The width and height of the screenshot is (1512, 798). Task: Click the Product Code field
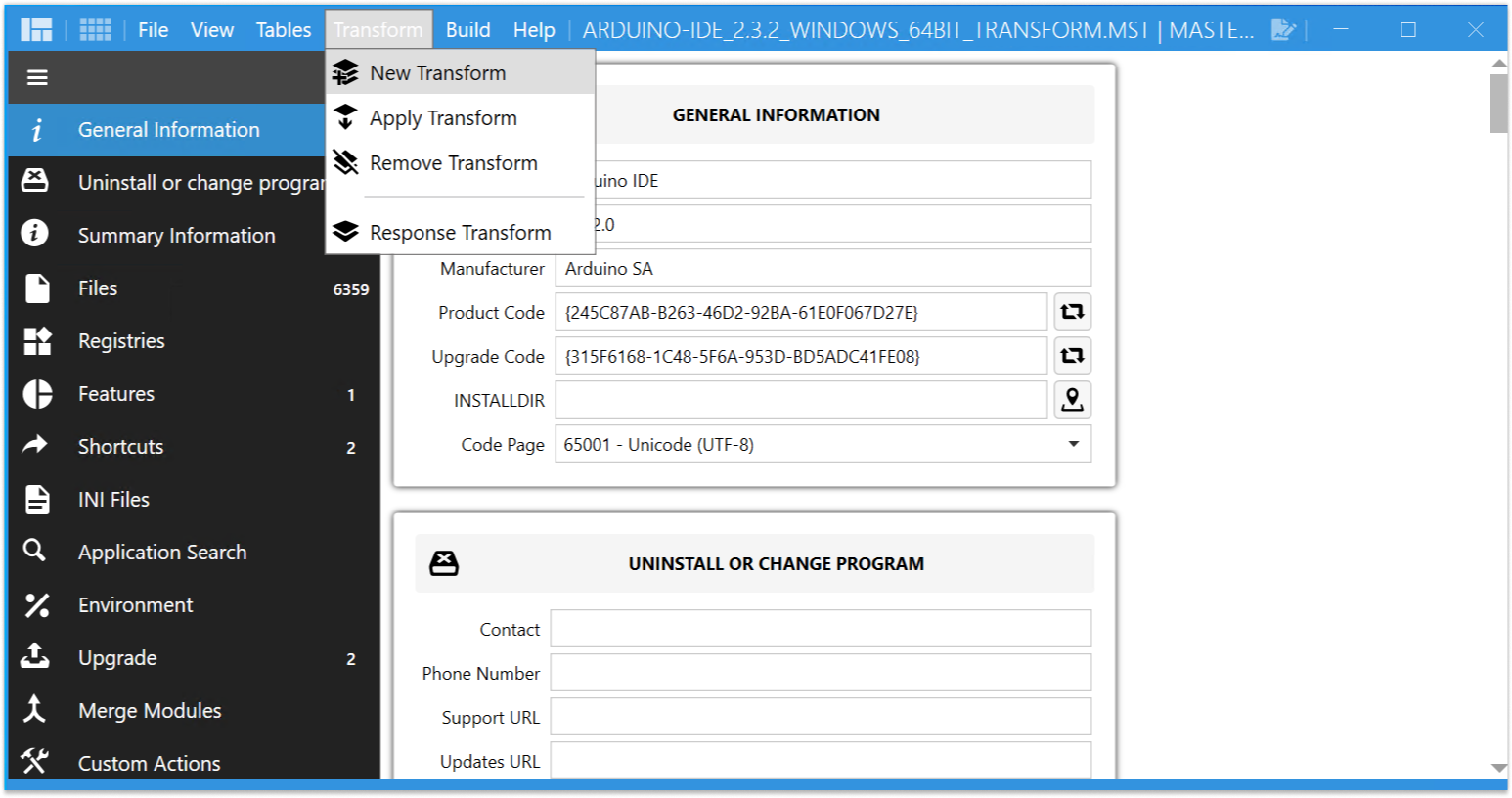(801, 312)
